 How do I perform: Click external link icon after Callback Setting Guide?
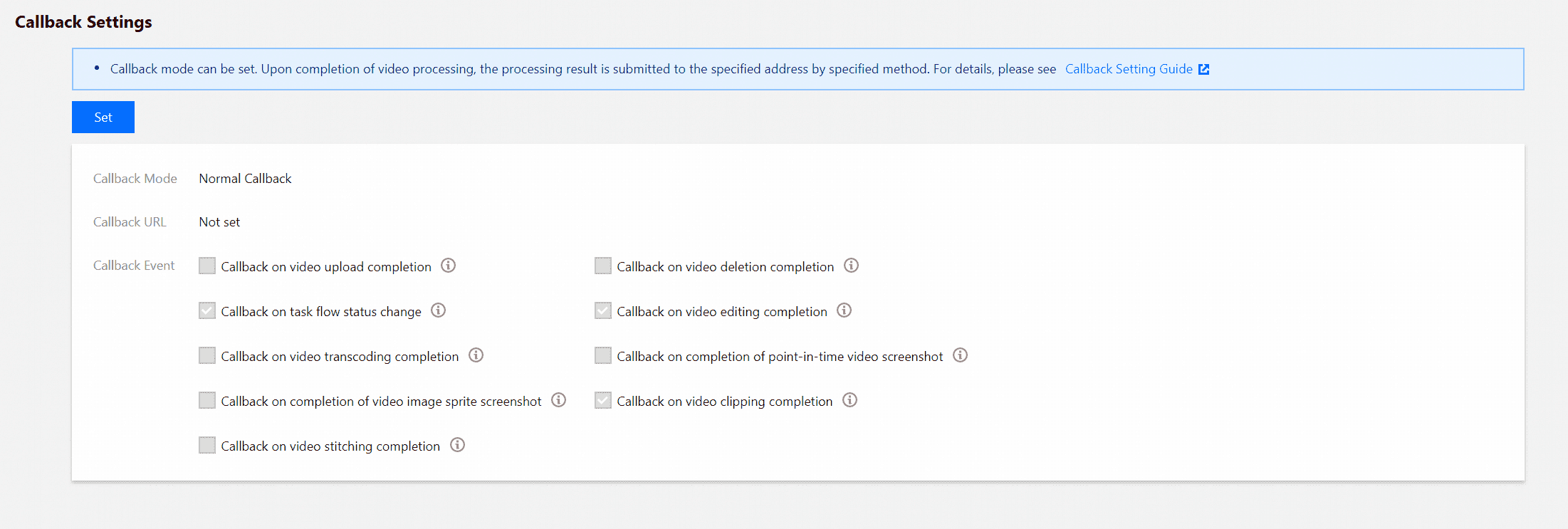tap(1204, 69)
